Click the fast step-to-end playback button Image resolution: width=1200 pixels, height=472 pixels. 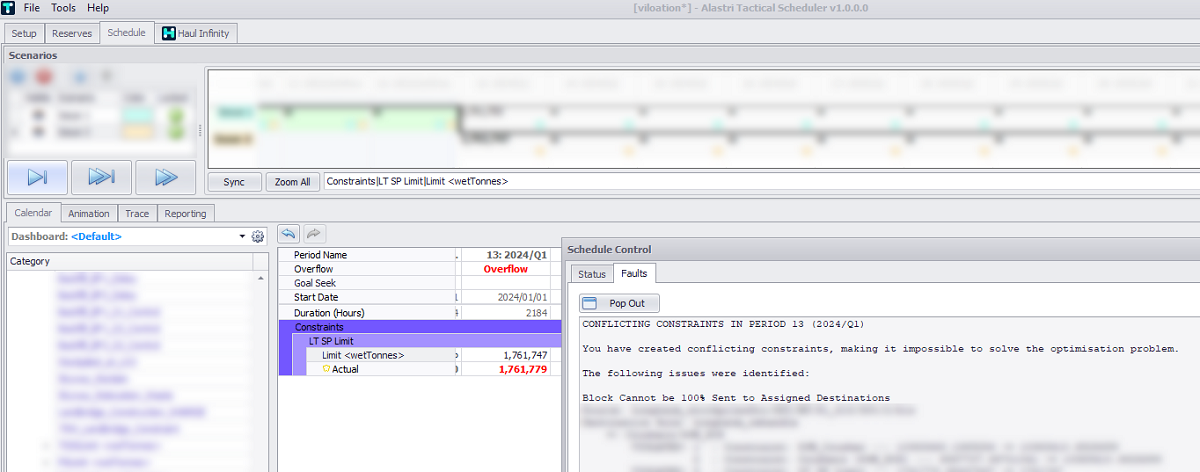pyautogui.click(x=101, y=177)
